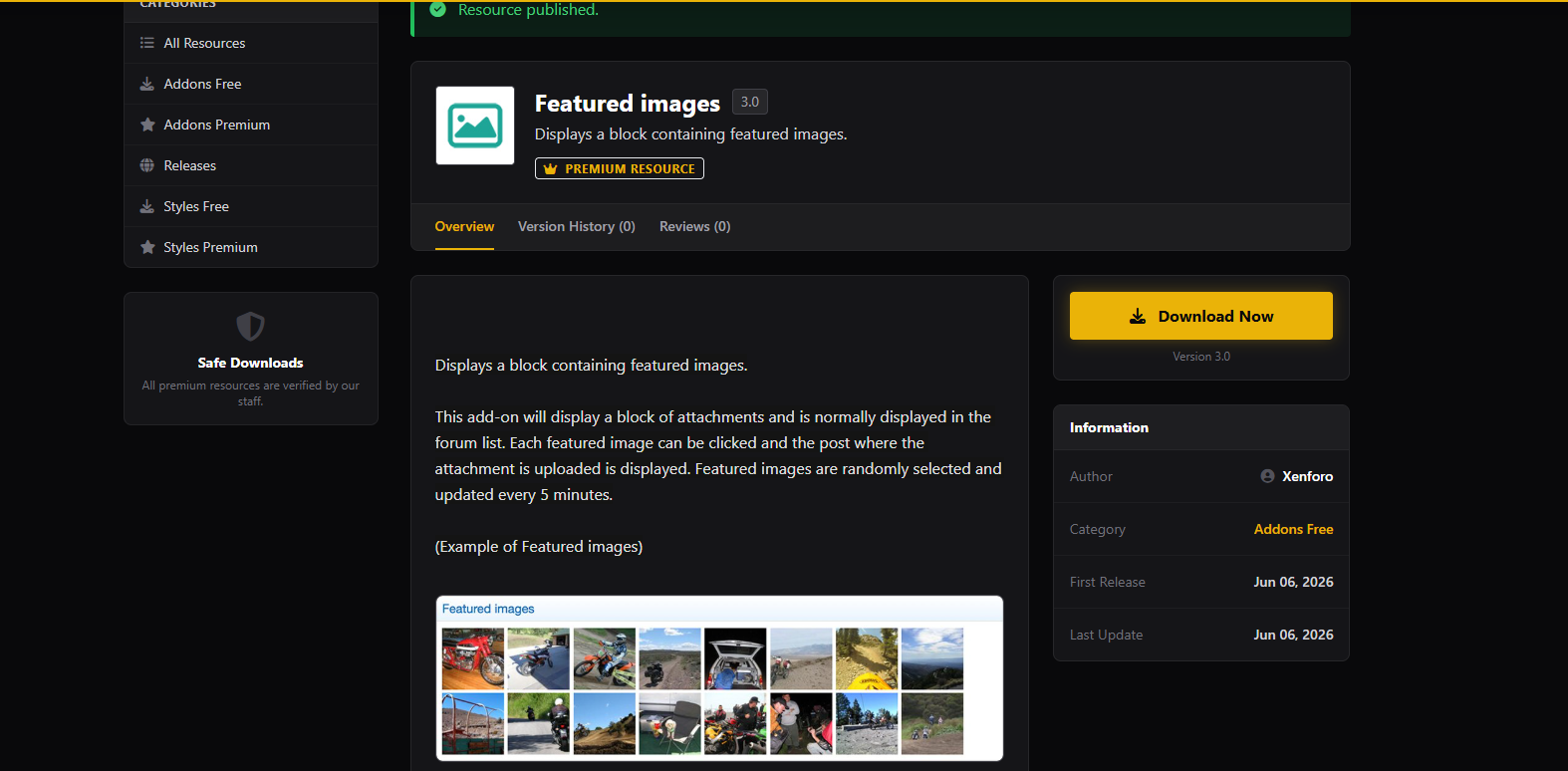Click the Styles Free download icon
This screenshot has height=771, width=1568.
click(147, 206)
